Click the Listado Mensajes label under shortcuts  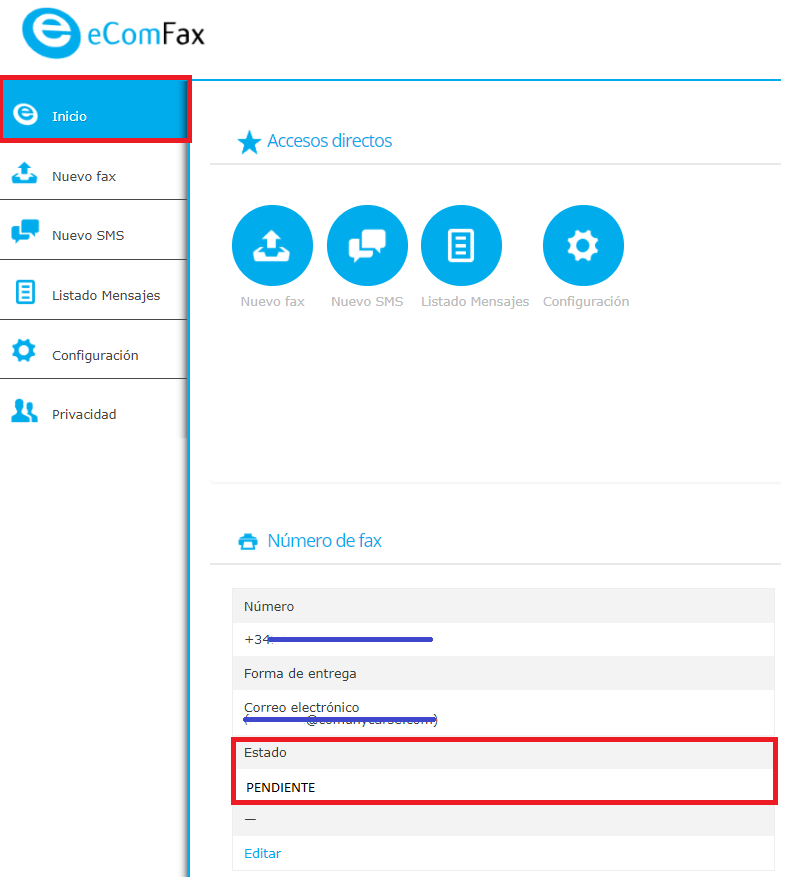475,301
